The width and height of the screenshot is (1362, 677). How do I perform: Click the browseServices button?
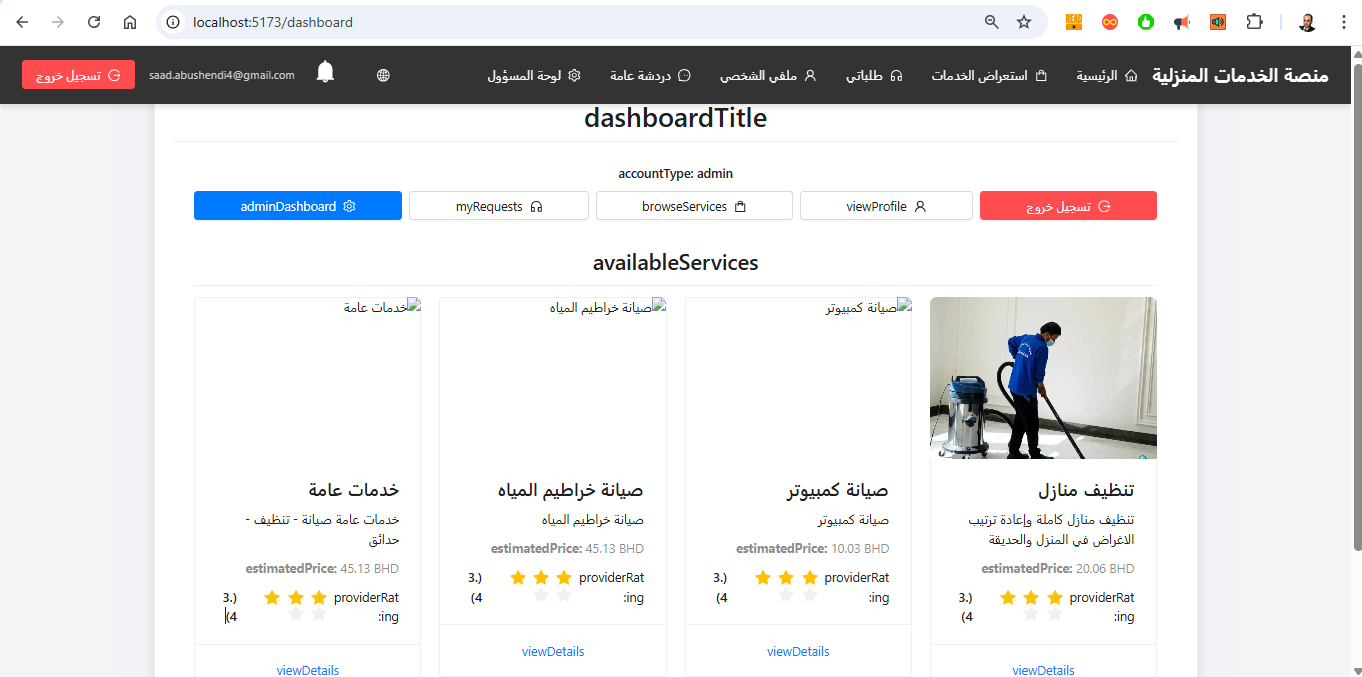[x=694, y=206]
